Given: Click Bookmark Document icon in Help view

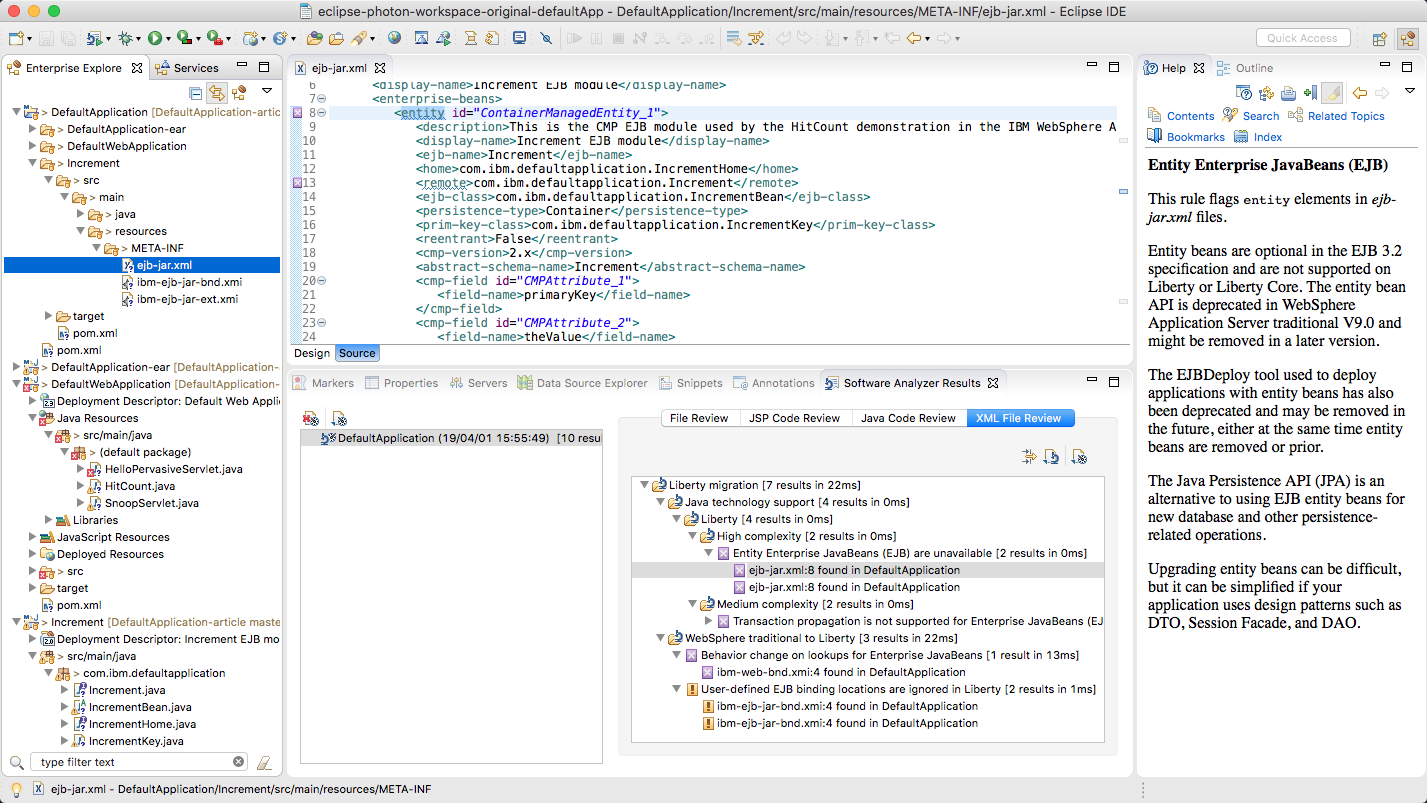Looking at the screenshot, I should click(1310, 93).
